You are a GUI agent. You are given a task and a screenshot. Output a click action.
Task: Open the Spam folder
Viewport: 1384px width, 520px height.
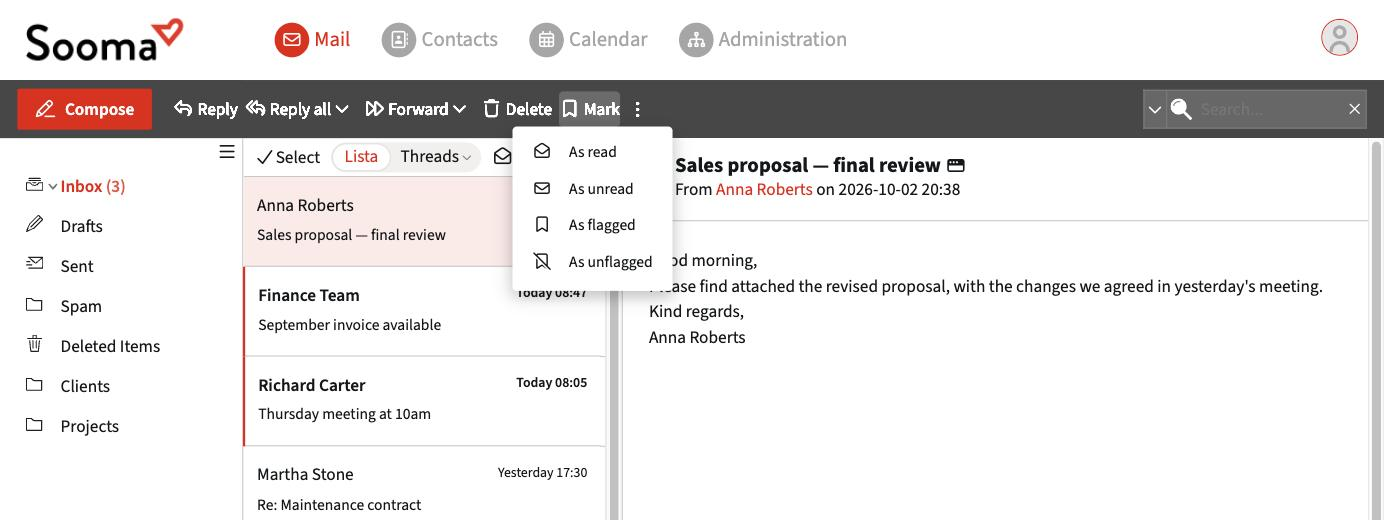[81, 306]
